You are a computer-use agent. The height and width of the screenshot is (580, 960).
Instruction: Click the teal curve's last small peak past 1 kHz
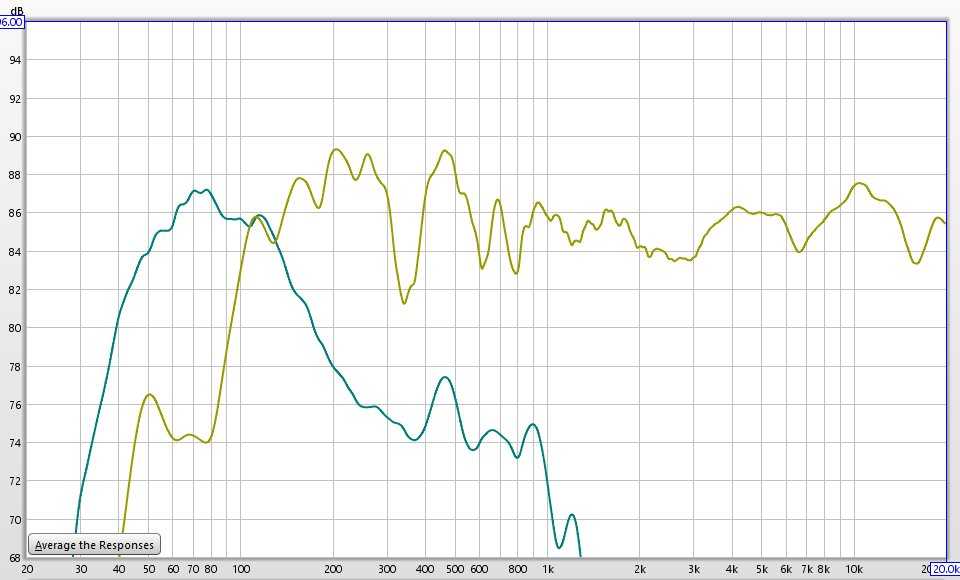coord(571,515)
